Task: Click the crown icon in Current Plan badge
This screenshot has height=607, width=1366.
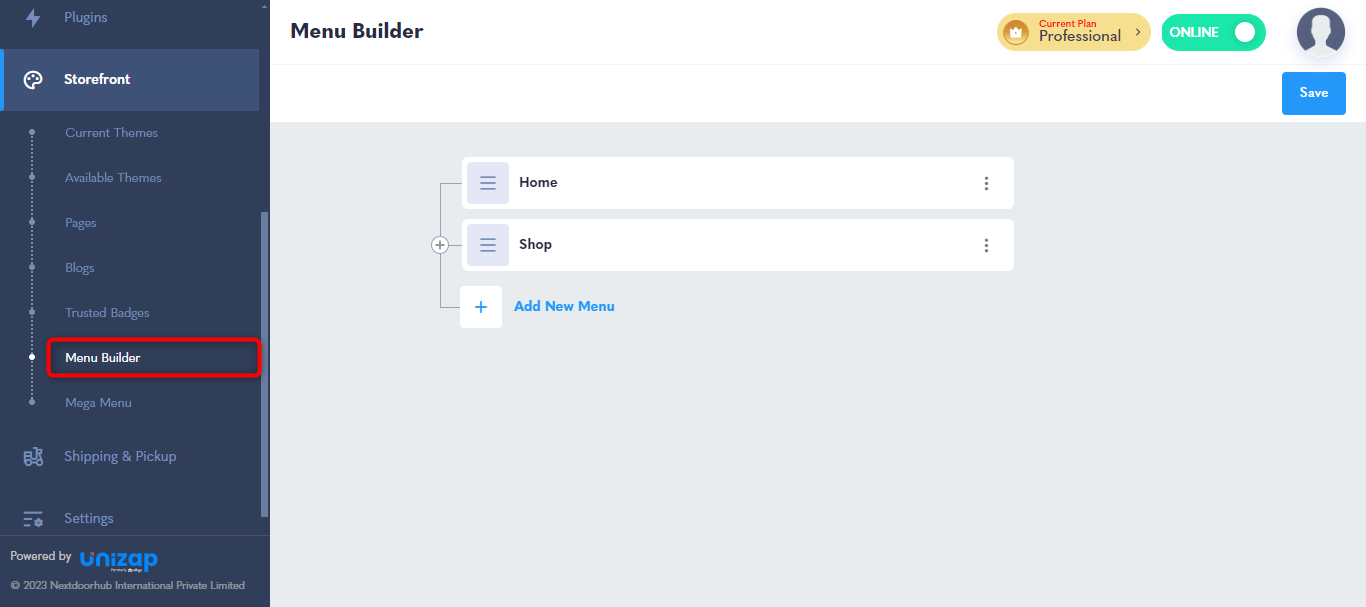Action: [1017, 32]
